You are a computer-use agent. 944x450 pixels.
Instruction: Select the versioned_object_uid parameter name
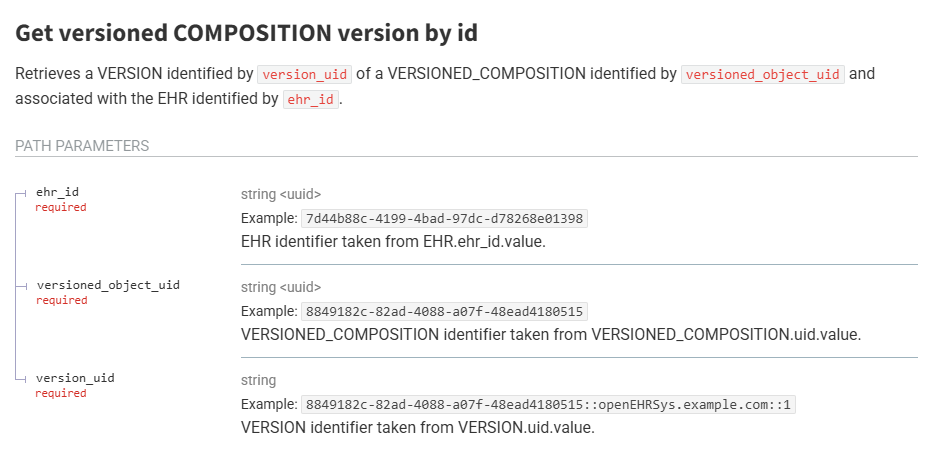click(x=108, y=285)
